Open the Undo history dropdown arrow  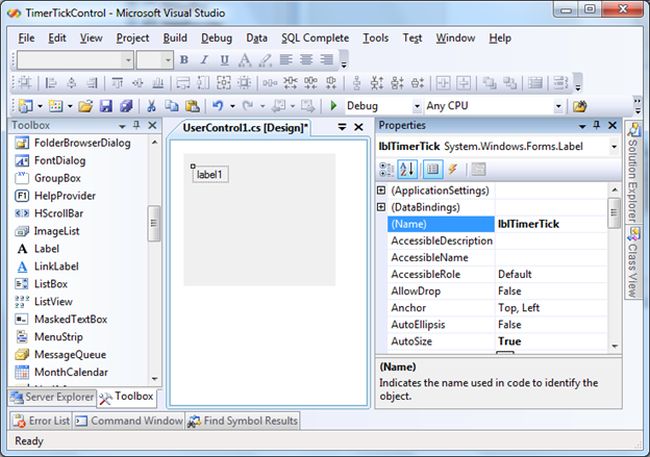pos(232,106)
